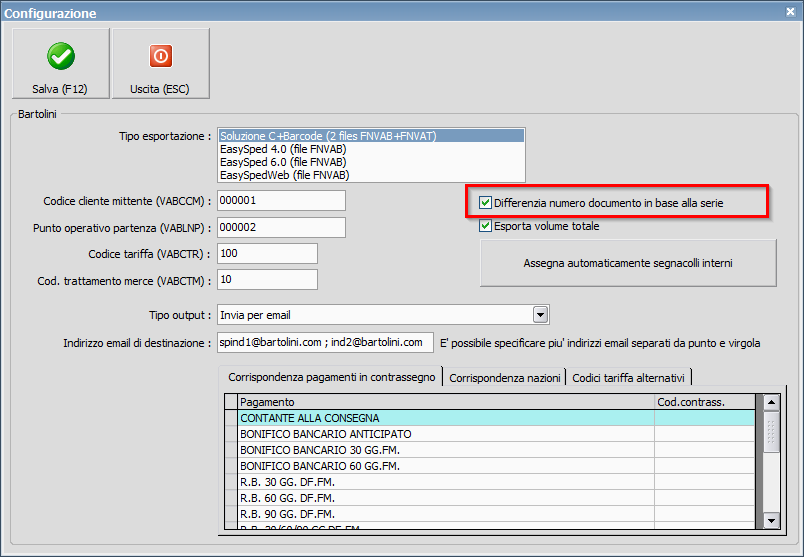Image resolution: width=804 pixels, height=557 pixels.
Task: Select BONIFICO BANCARIO 30 GG.FM. row
Action: (x=490, y=450)
